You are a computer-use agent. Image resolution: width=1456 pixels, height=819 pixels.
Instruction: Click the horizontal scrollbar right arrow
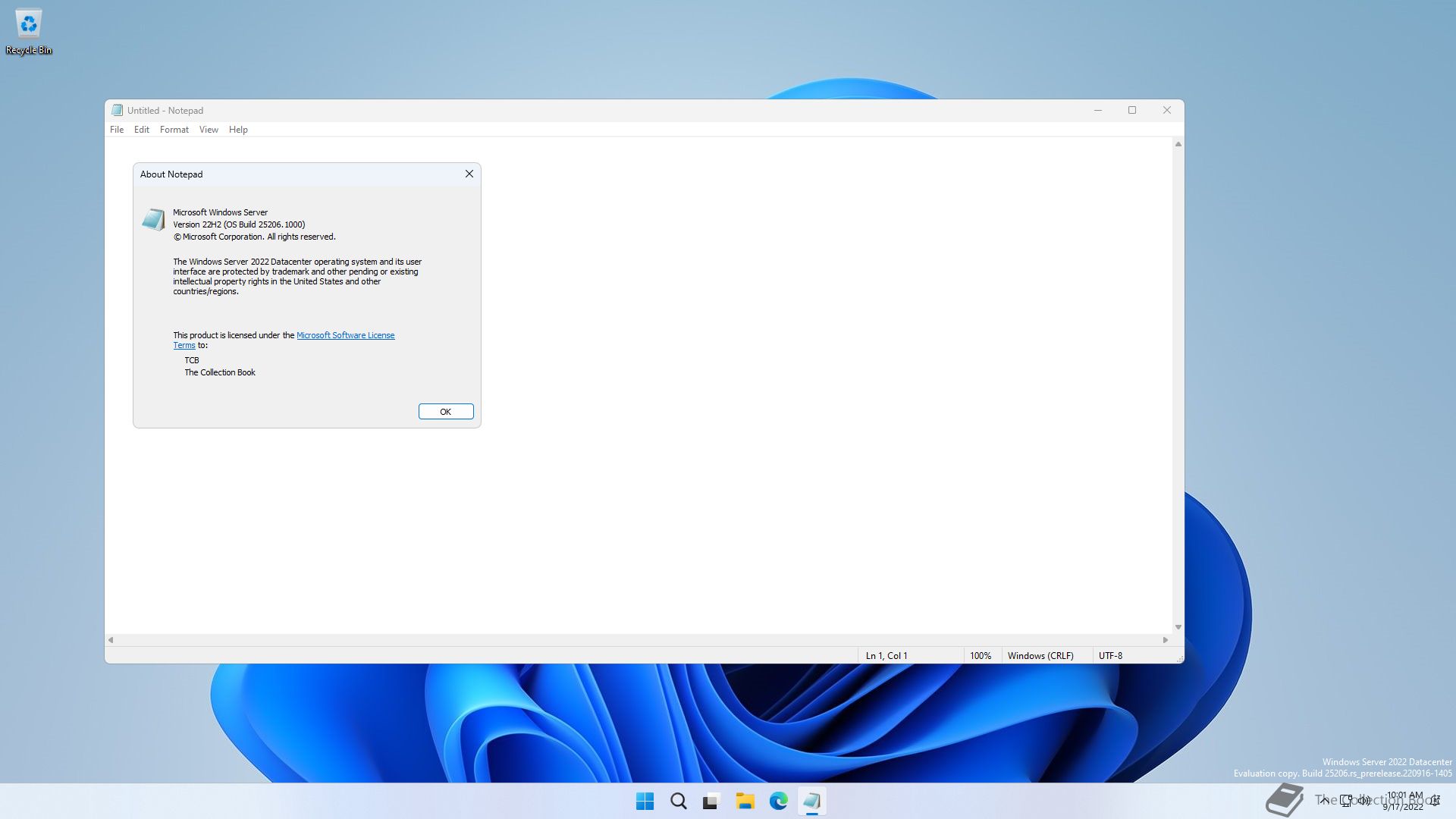[x=1166, y=640]
